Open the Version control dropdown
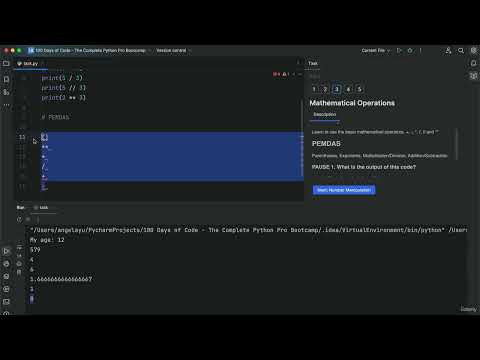 [173, 50]
